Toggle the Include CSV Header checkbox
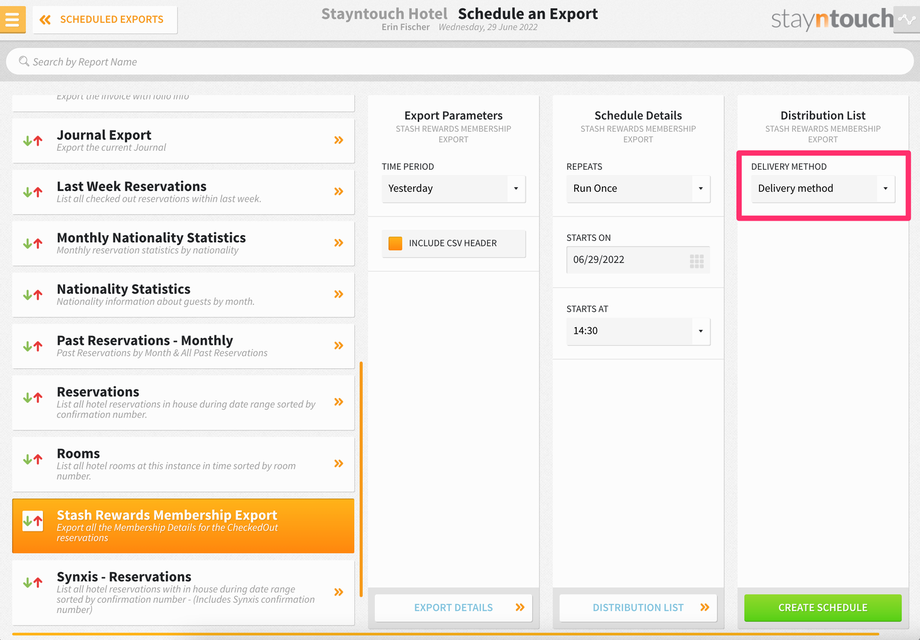Screen dimensions: 920x640 (x=395, y=243)
